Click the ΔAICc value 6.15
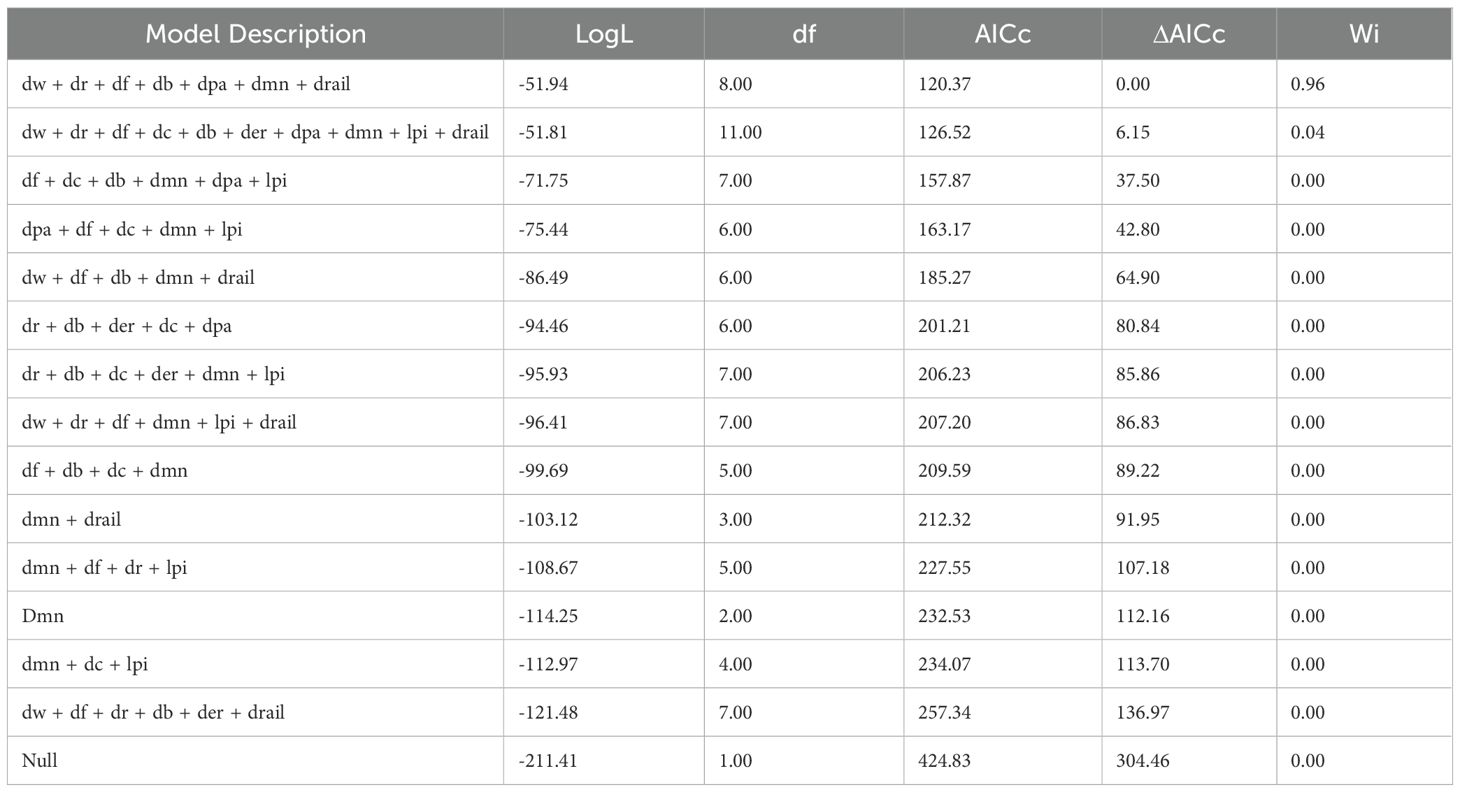Viewport: 1460px width, 792px height. tap(1133, 132)
